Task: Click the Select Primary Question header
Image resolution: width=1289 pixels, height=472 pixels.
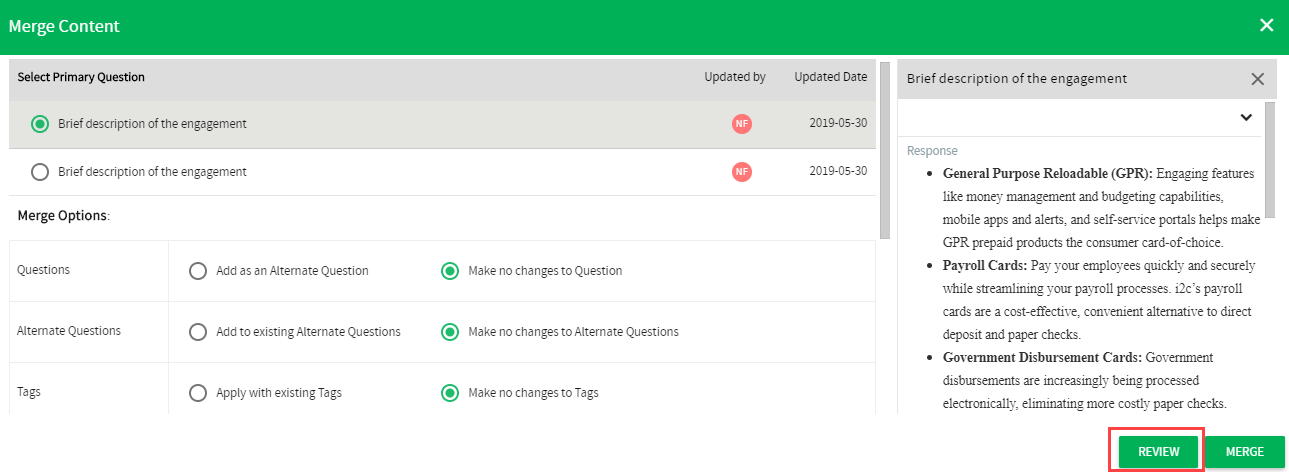Action: tap(81, 77)
